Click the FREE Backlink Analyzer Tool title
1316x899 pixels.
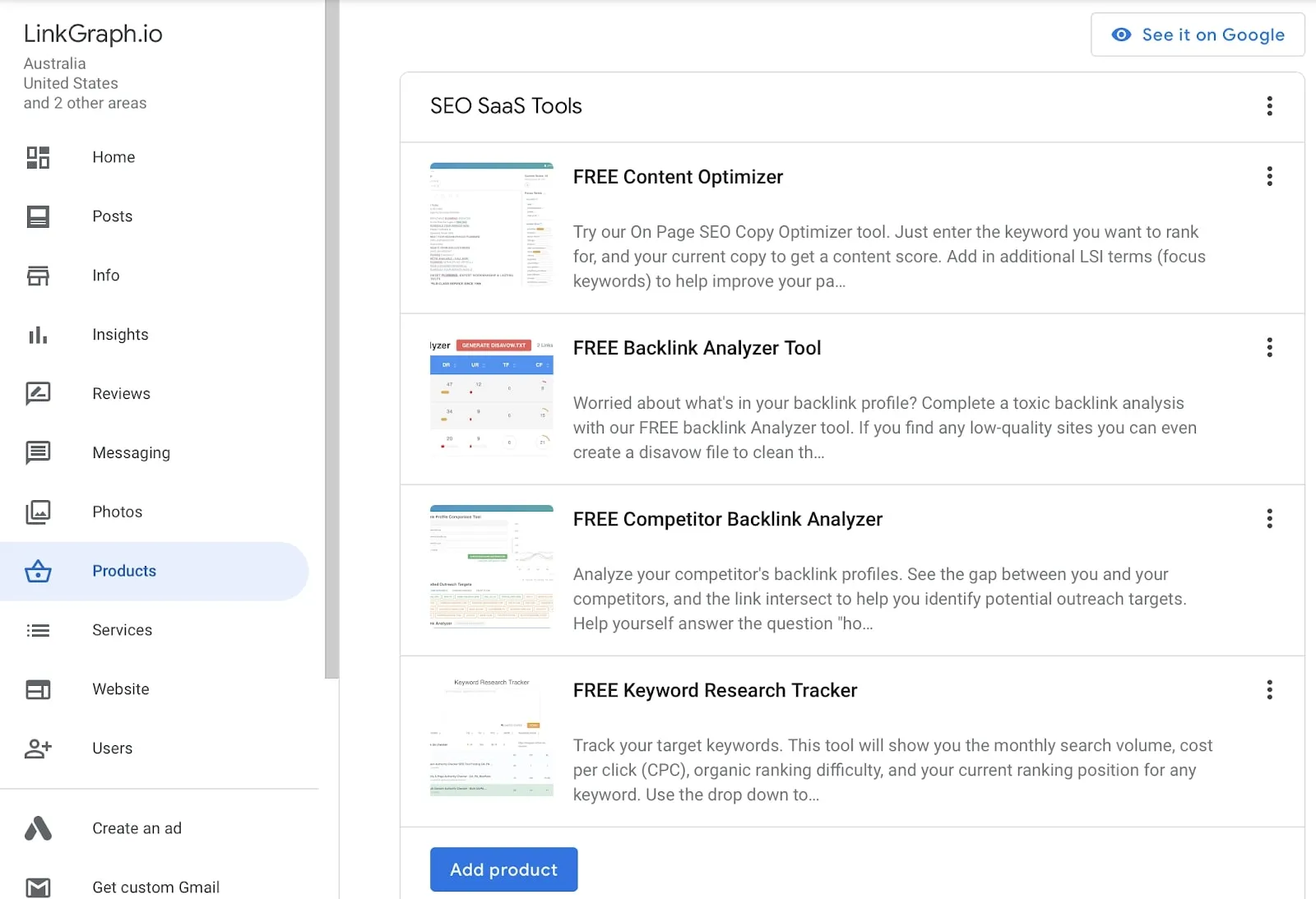pos(697,348)
